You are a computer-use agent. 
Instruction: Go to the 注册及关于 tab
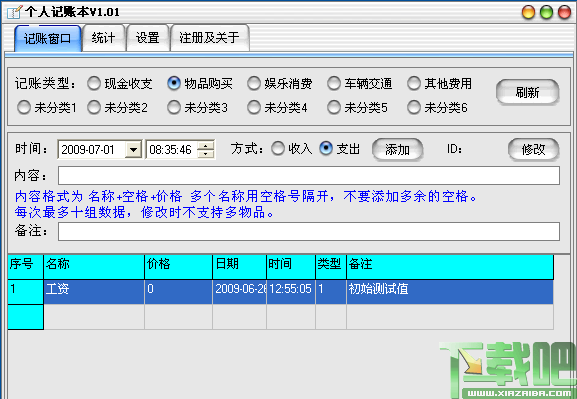210,38
